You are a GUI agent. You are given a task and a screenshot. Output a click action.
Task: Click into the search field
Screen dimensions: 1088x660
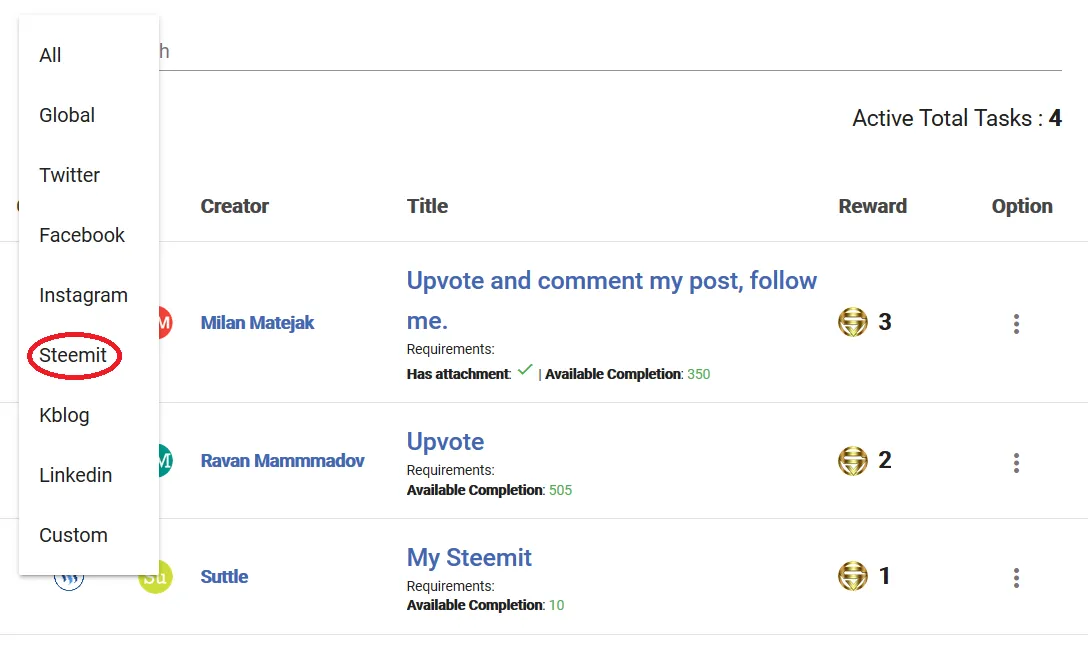point(611,52)
